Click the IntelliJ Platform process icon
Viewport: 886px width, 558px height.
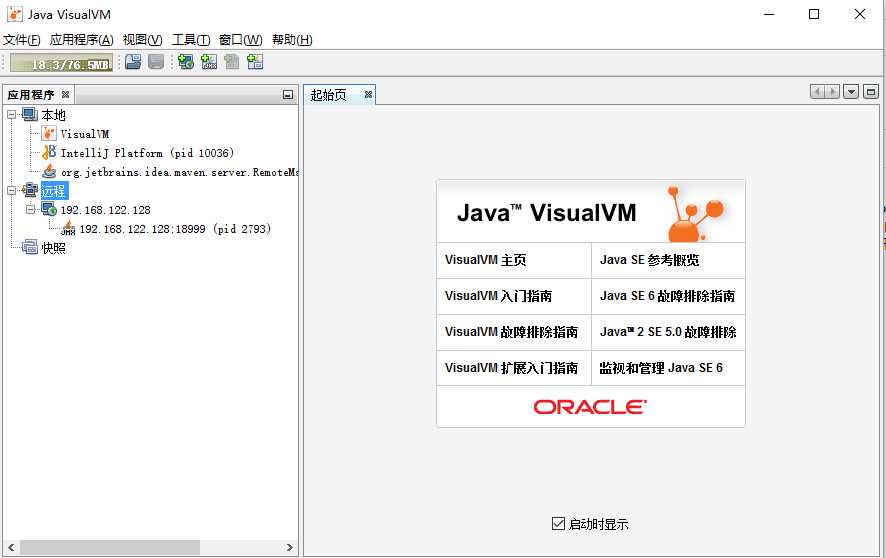[x=49, y=152]
